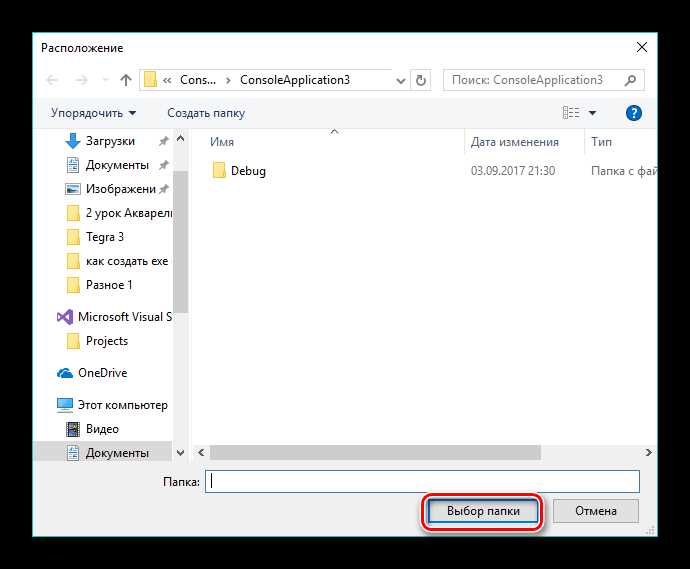Select Microsoft Visual S node in tree

click(125, 317)
